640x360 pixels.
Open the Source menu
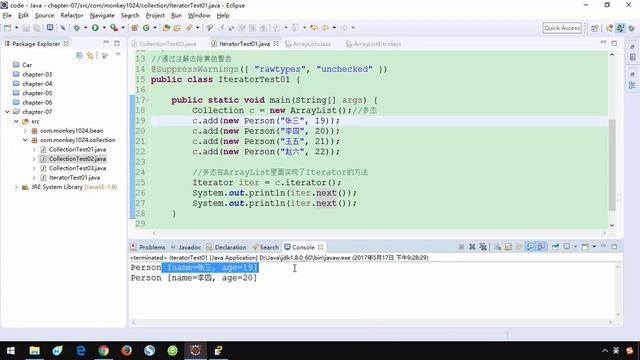click(x=44, y=15)
